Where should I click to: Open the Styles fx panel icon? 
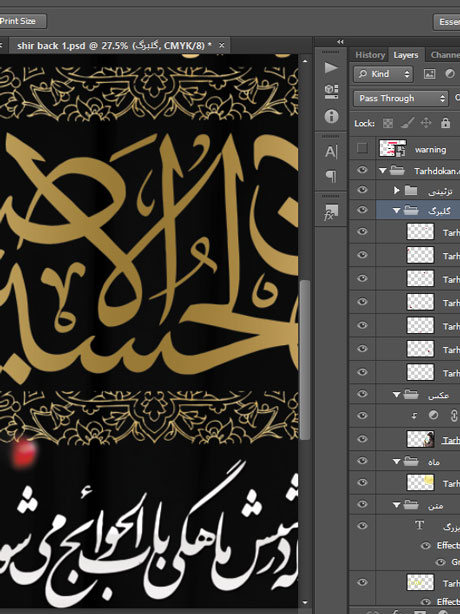[x=331, y=212]
